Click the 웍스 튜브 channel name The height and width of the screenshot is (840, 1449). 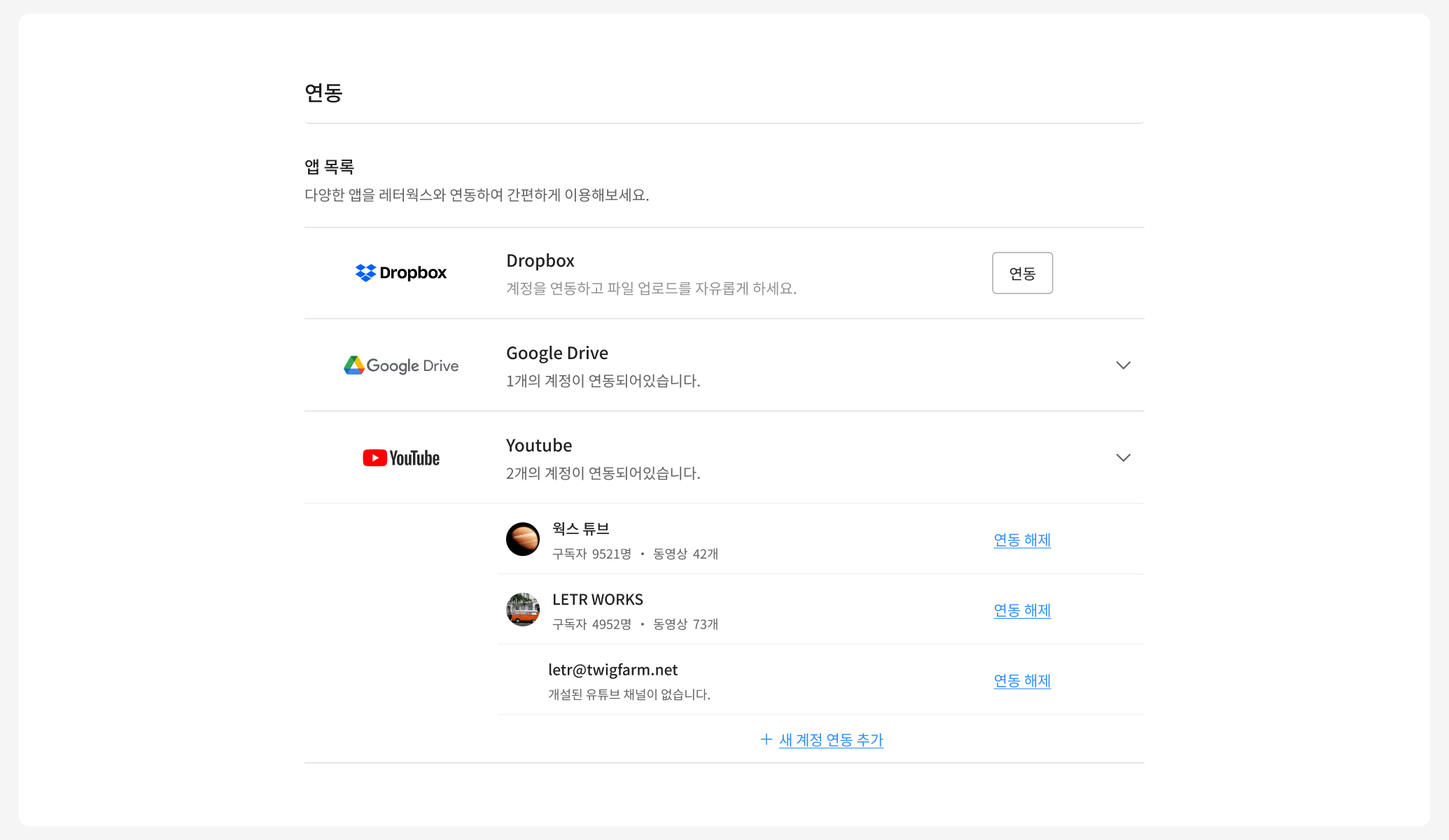point(580,529)
